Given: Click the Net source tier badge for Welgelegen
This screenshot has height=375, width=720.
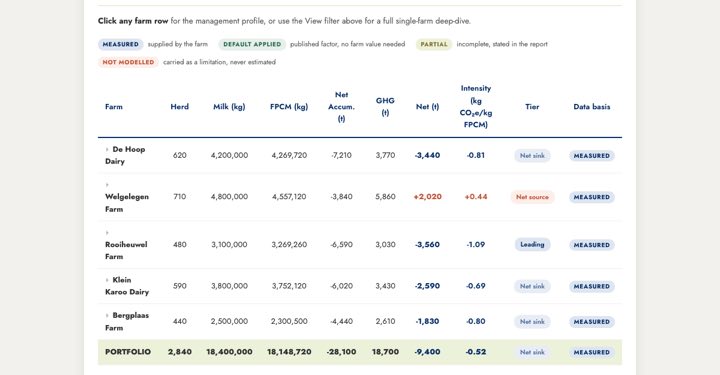Looking at the screenshot, I should click(532, 197).
